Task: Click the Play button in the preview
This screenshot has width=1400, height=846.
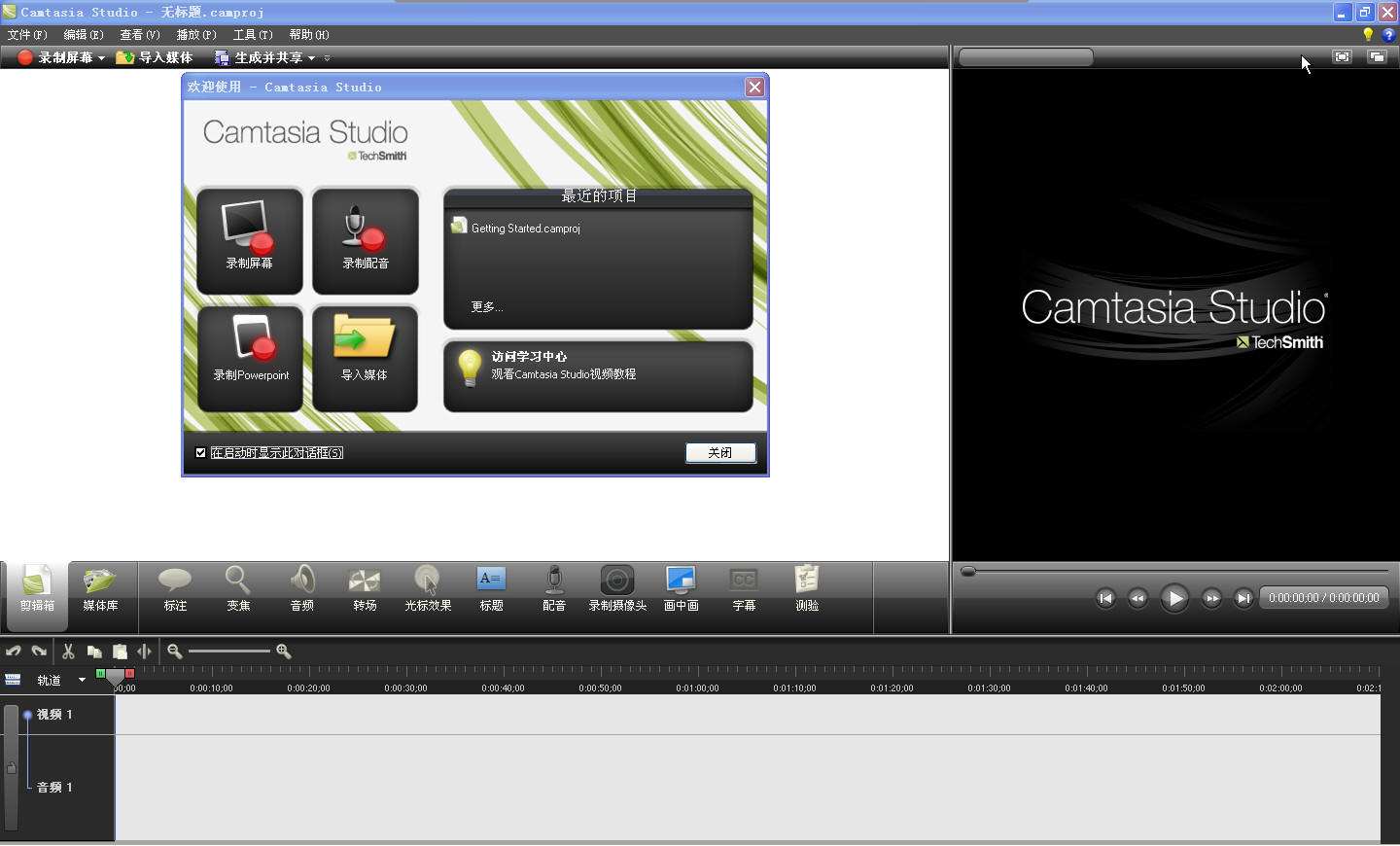Action: tap(1174, 598)
